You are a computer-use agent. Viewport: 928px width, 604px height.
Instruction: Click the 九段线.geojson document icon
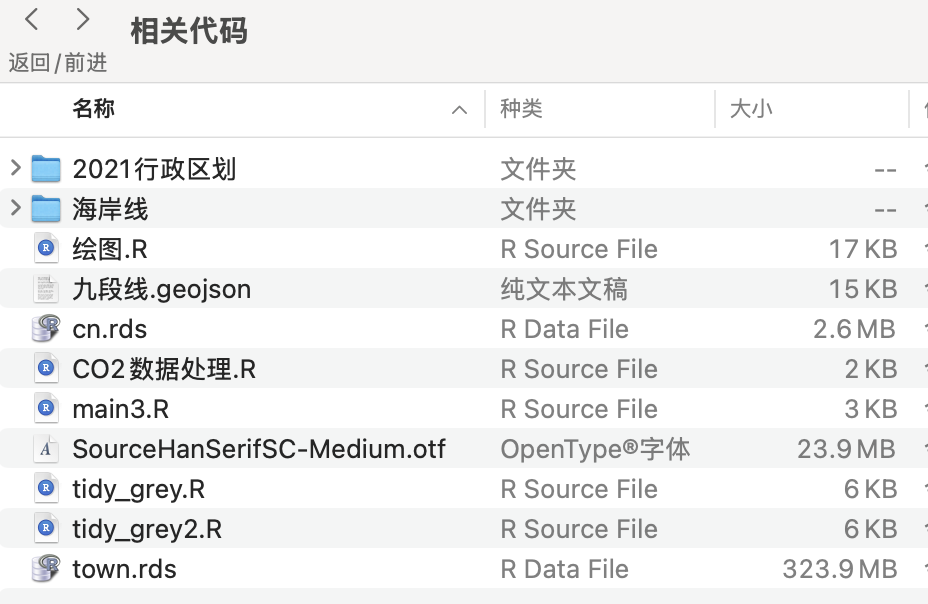[x=46, y=289]
